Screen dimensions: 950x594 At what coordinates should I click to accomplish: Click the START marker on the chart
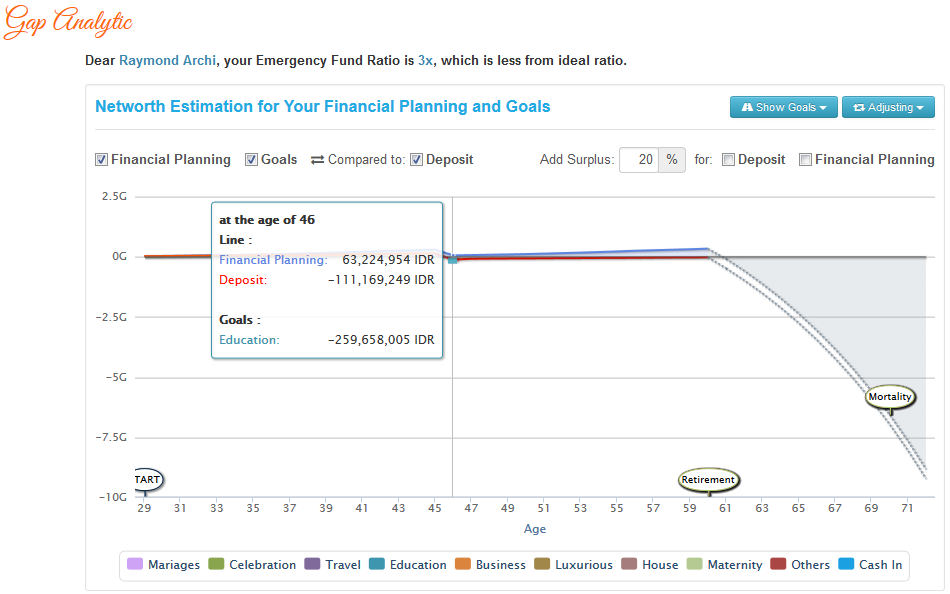(146, 480)
